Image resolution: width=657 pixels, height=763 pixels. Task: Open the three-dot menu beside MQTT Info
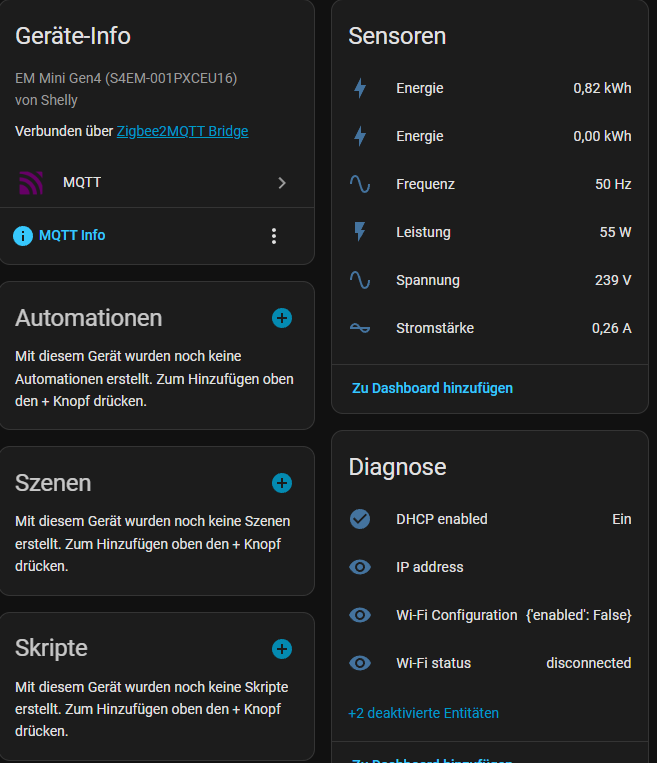point(274,236)
